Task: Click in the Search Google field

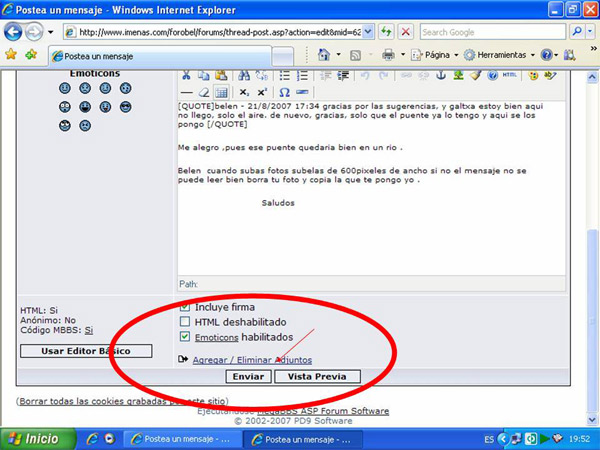Action: click(490, 32)
